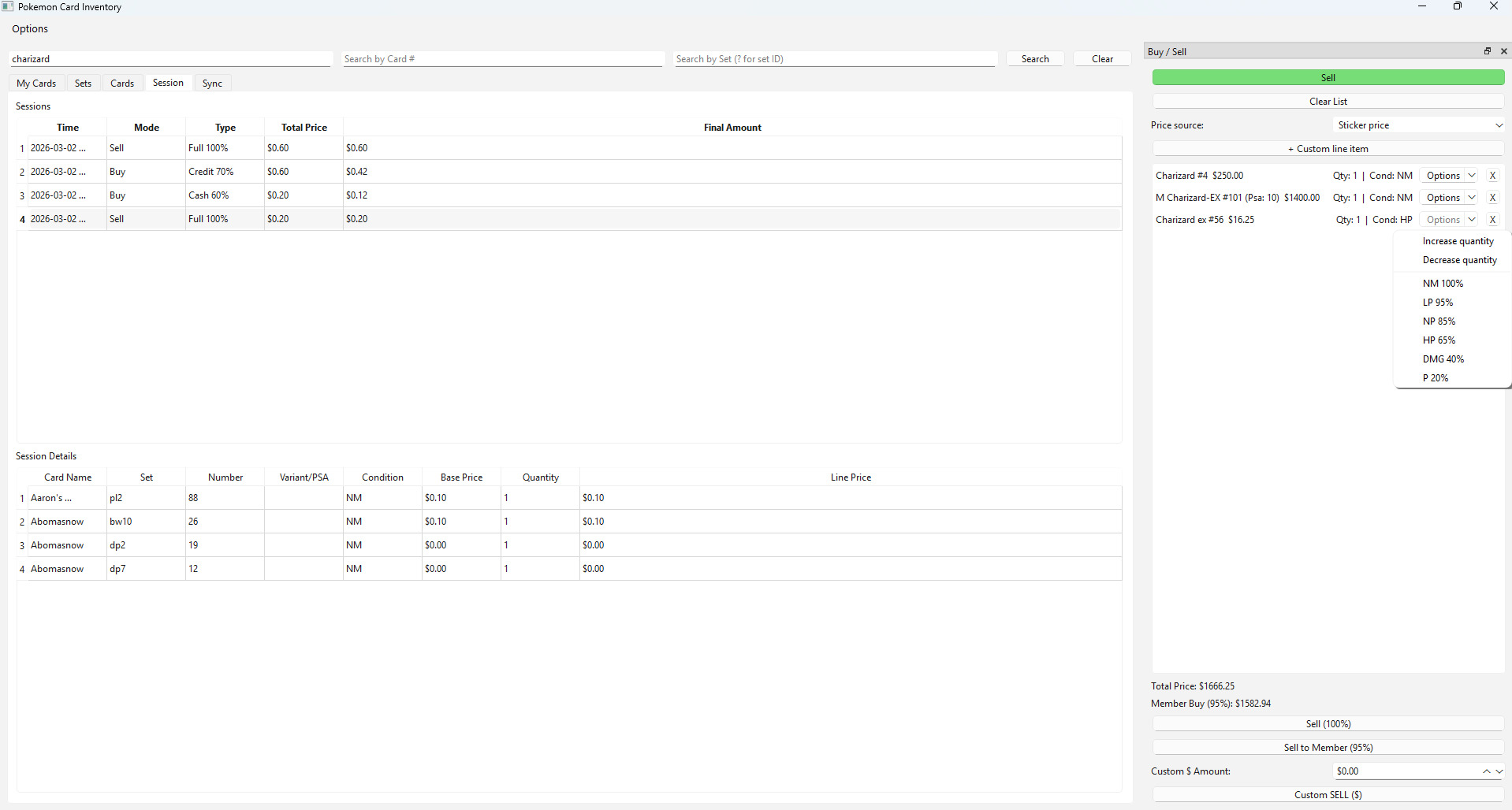Image resolution: width=1512 pixels, height=810 pixels.
Task: Open the Options menu
Action: 29,28
